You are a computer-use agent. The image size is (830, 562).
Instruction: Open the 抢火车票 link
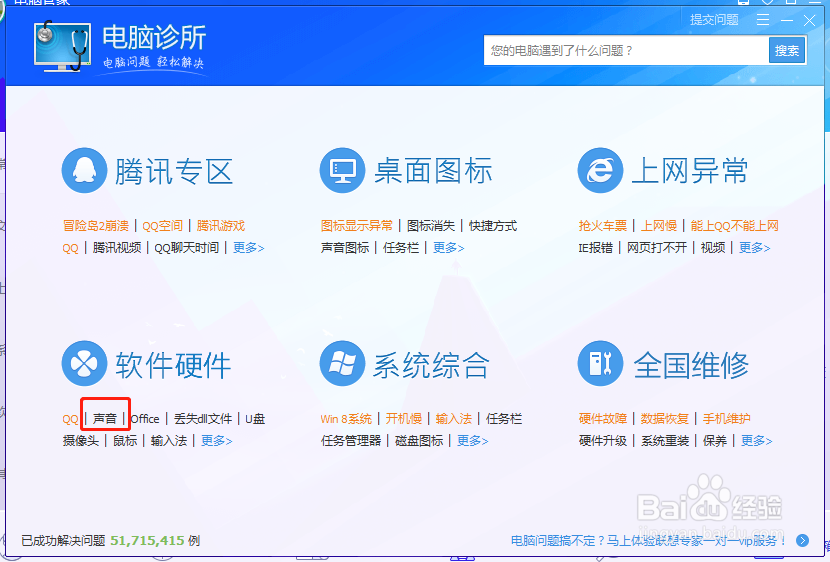coord(602,226)
